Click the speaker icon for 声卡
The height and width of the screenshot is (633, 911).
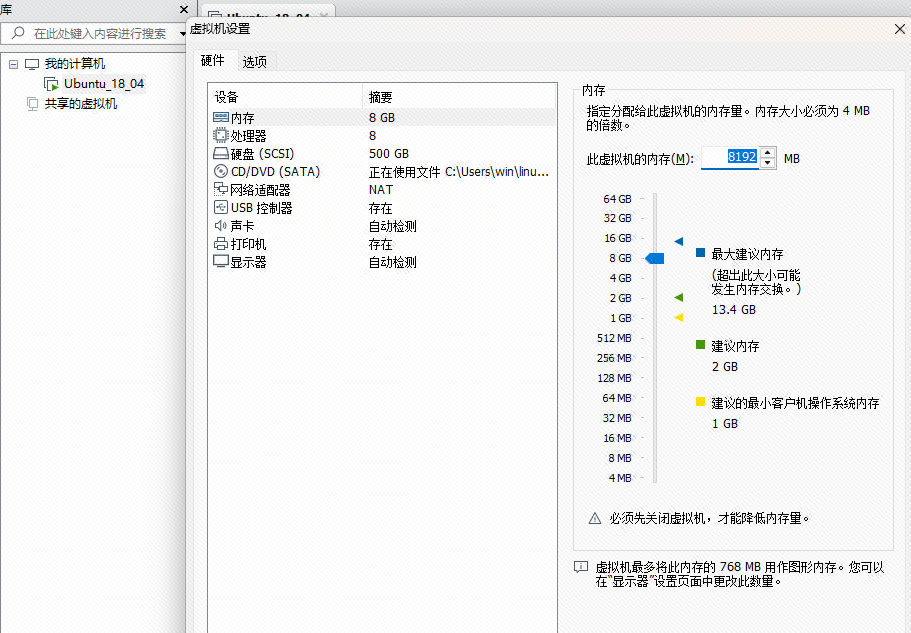(x=220, y=225)
